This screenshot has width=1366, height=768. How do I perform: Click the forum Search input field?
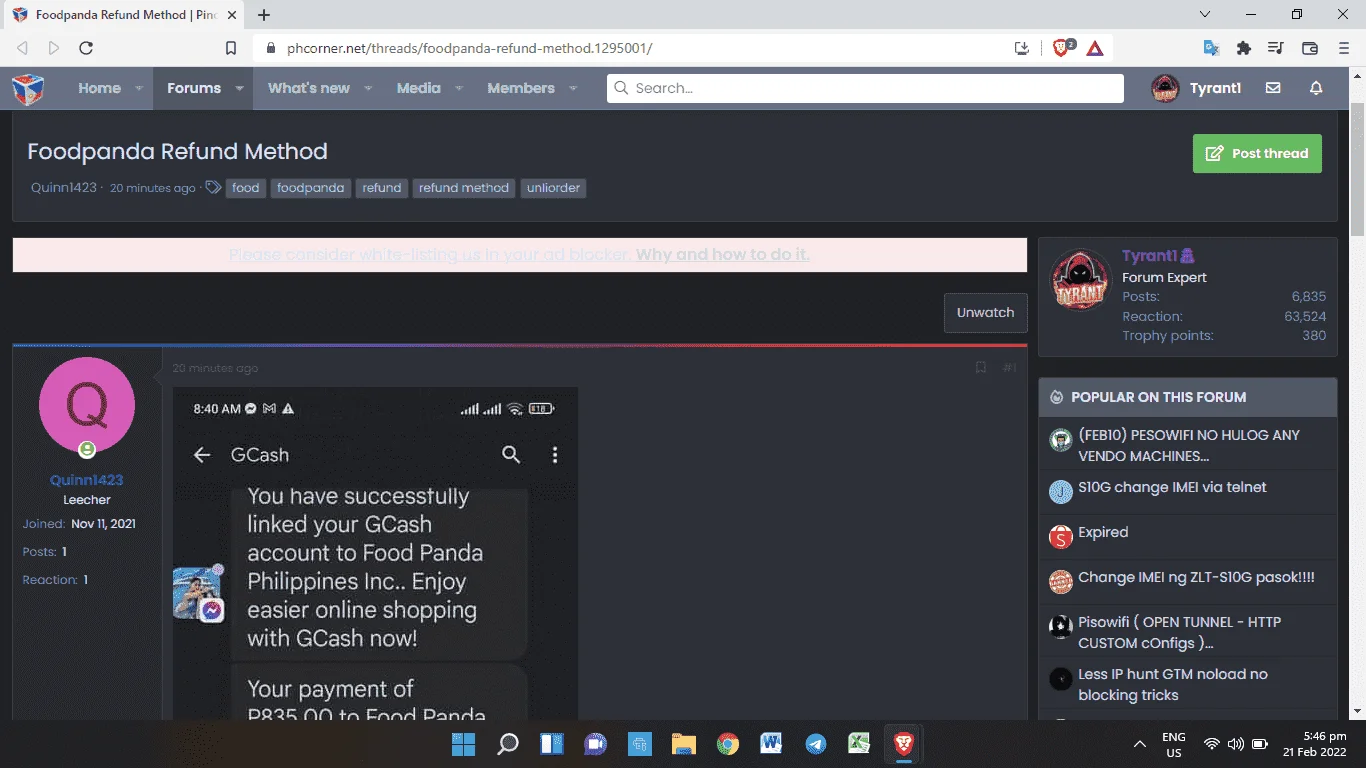pyautogui.click(x=865, y=88)
